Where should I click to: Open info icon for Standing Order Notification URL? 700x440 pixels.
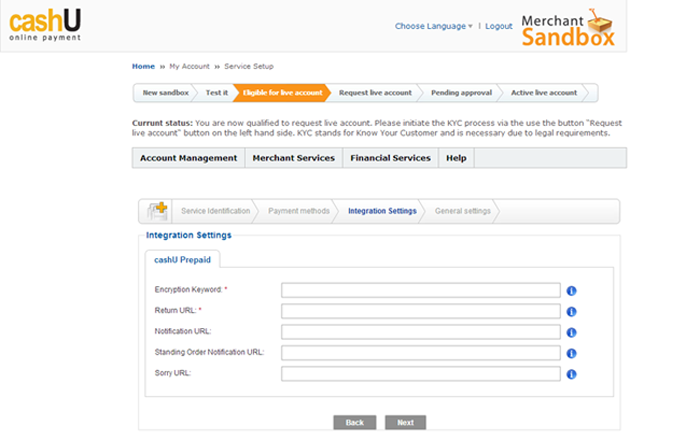click(571, 353)
